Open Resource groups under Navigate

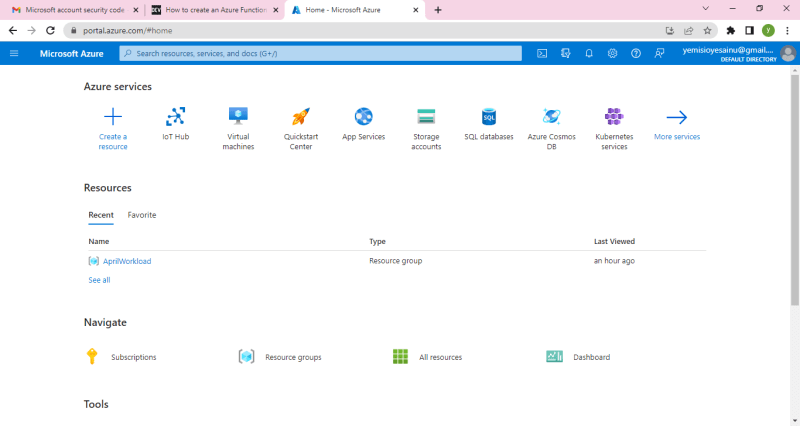point(293,357)
